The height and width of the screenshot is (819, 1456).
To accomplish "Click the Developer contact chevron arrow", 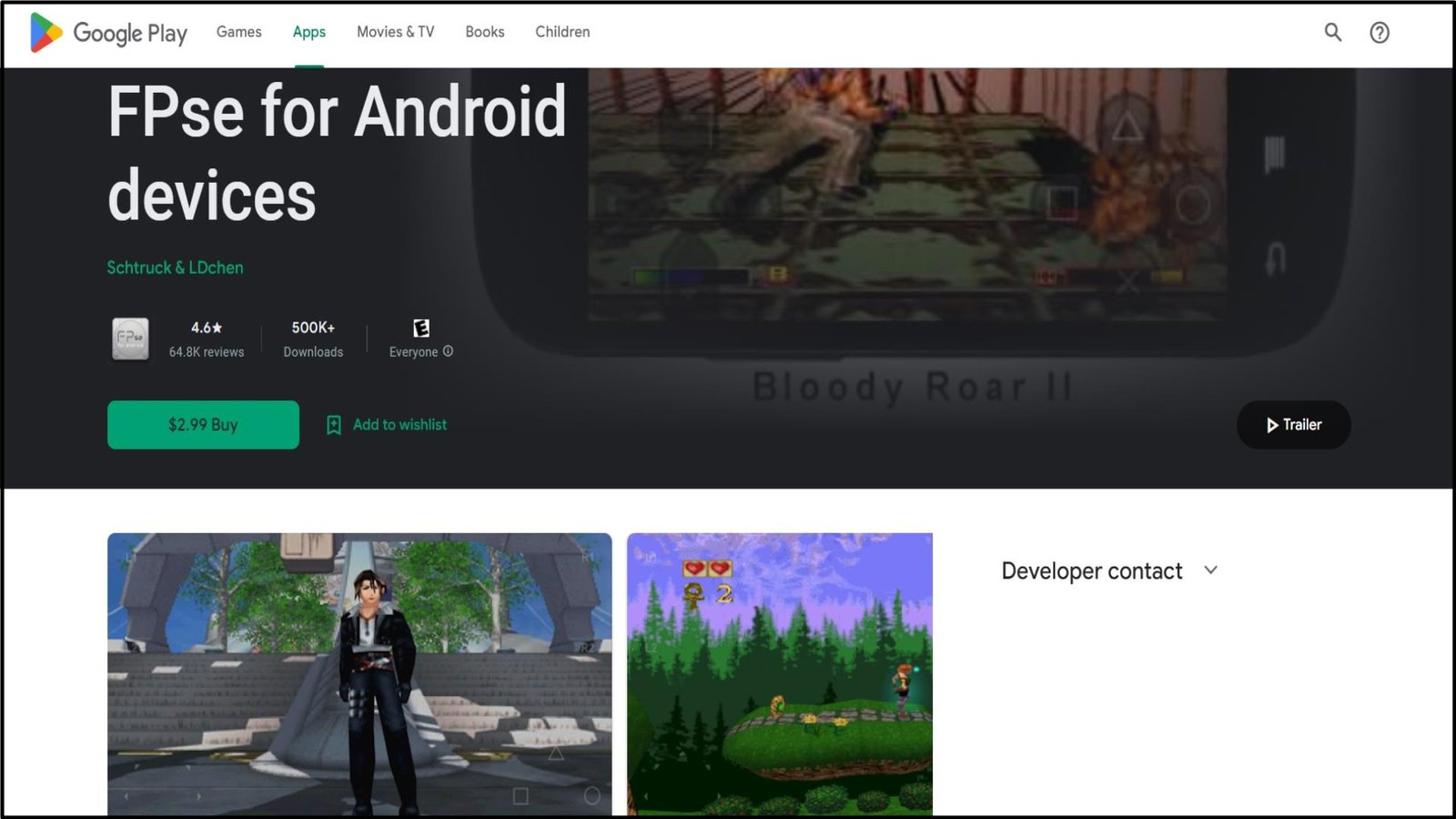I will 1210,571.
